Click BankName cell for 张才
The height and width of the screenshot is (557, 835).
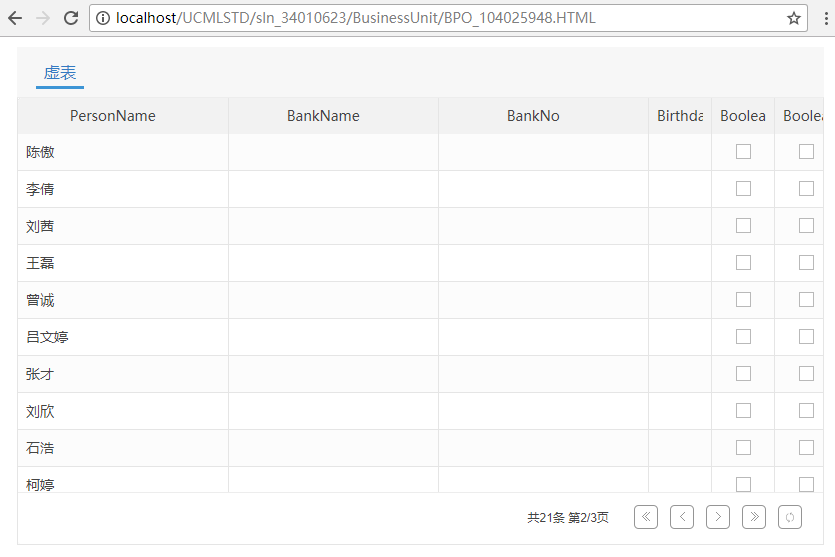(333, 374)
